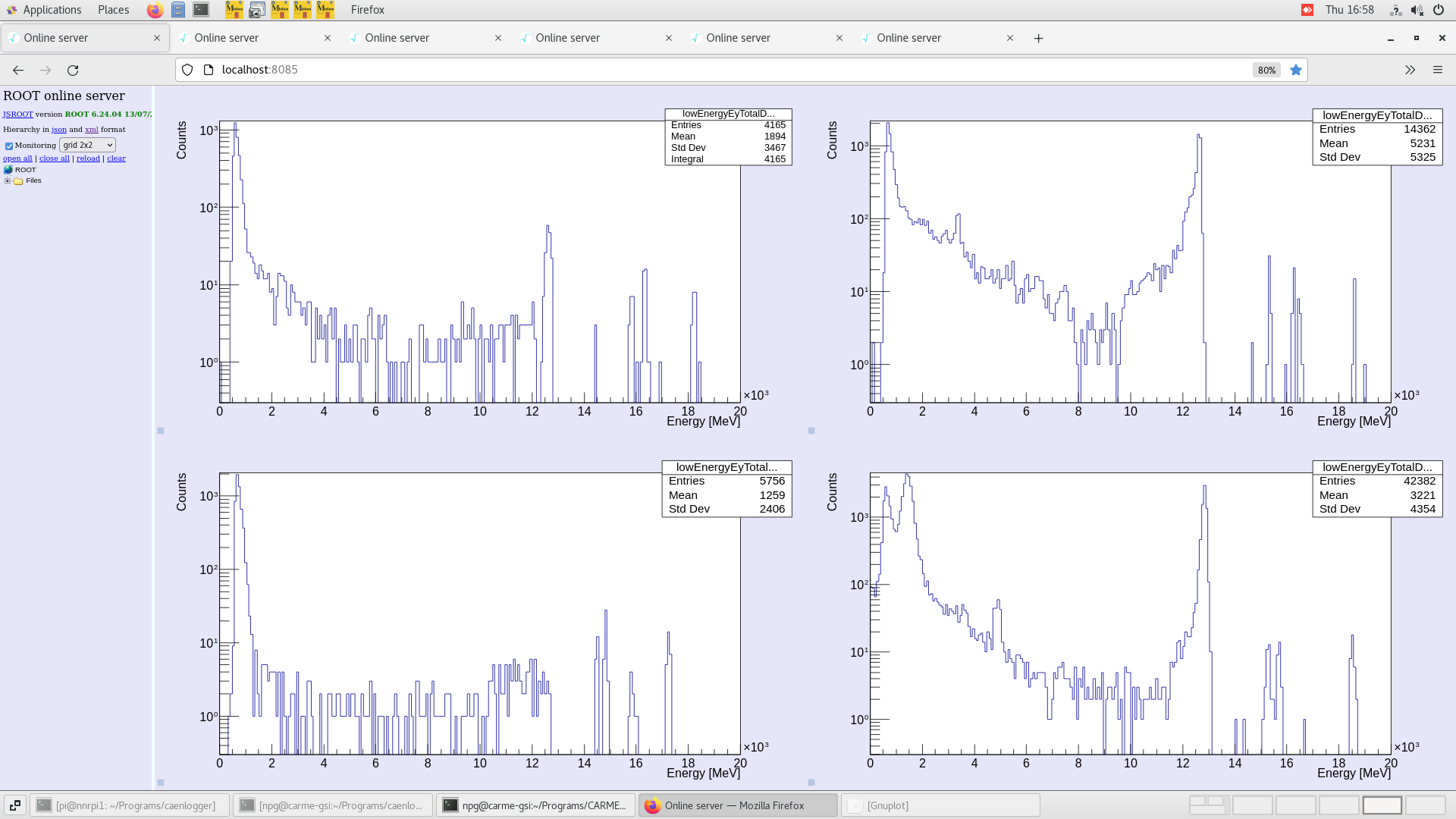Click the tracking protection shield icon
Screen dimensions: 1456x819
[187, 69]
